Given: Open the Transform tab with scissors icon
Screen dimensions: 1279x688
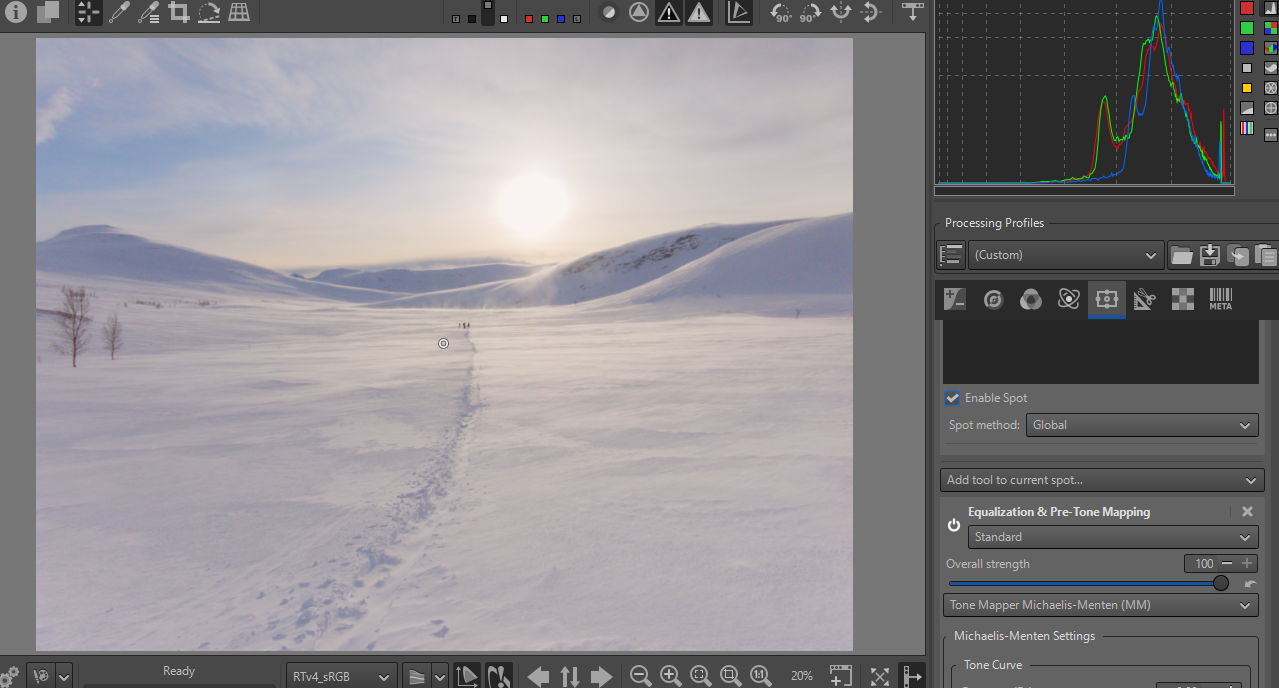Looking at the screenshot, I should (x=1145, y=299).
